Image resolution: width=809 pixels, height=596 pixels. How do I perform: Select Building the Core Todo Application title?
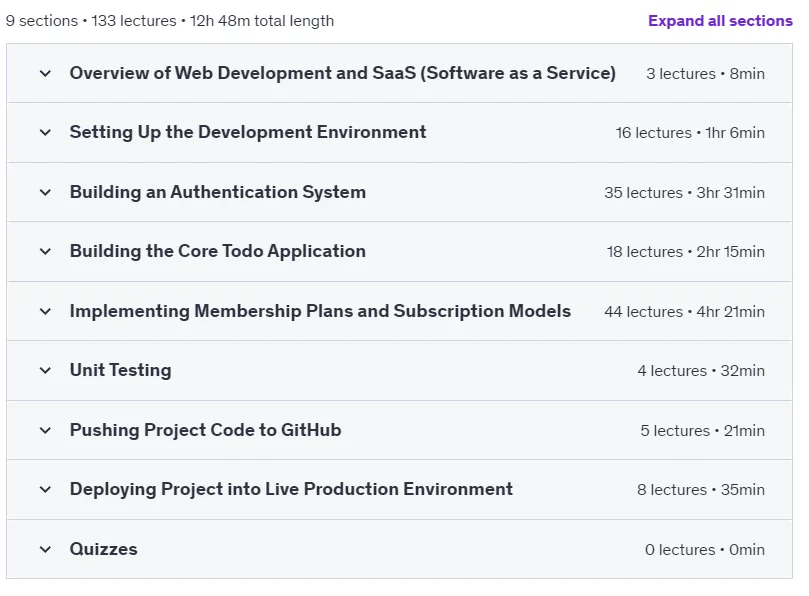pyautogui.click(x=218, y=251)
